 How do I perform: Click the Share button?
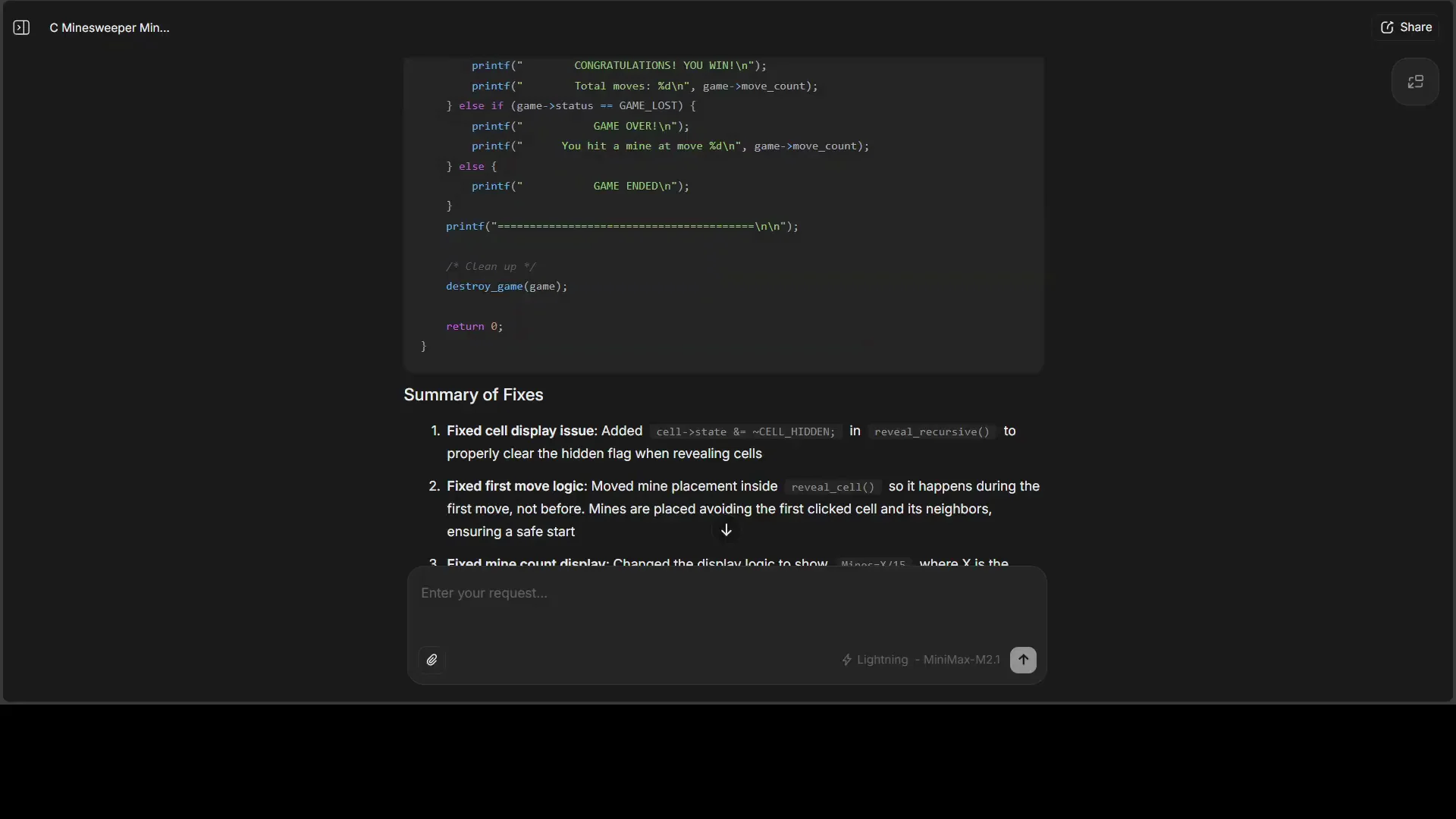point(1406,27)
